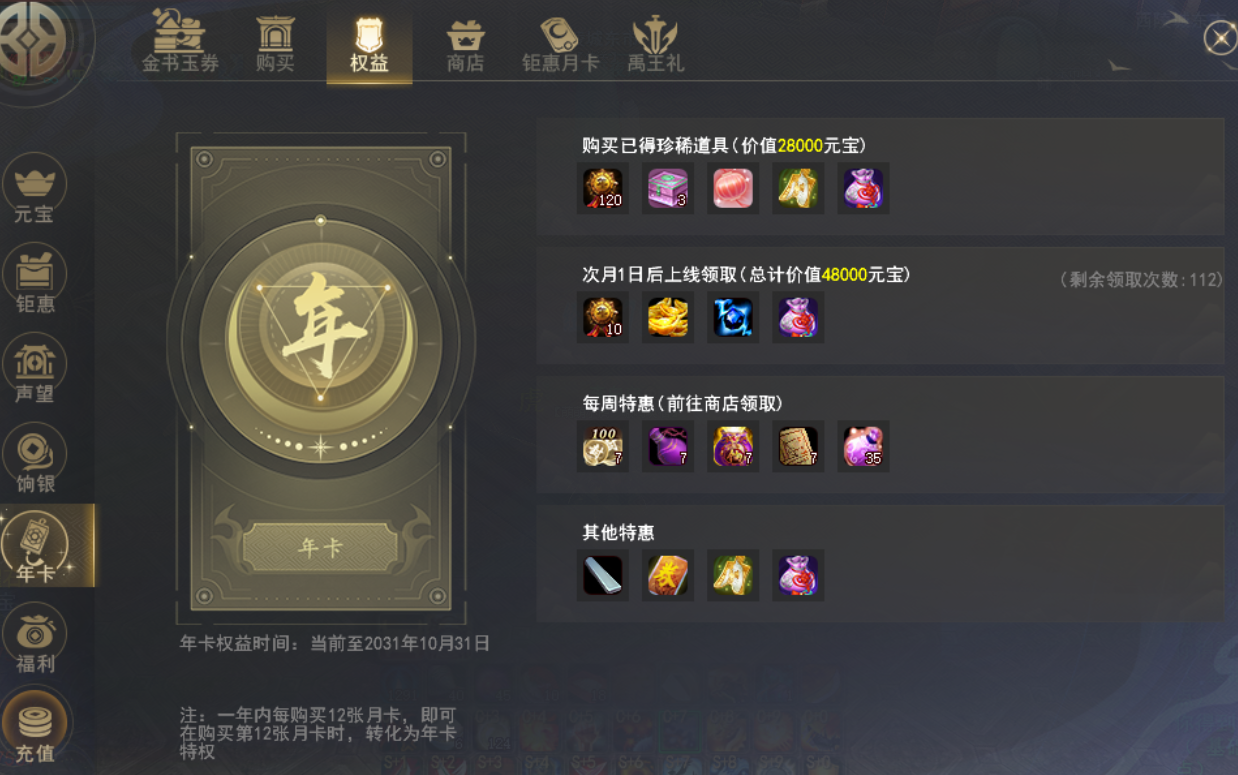The image size is (1238, 775).
Task: Click the silver bar item icon
Action: [x=603, y=575]
